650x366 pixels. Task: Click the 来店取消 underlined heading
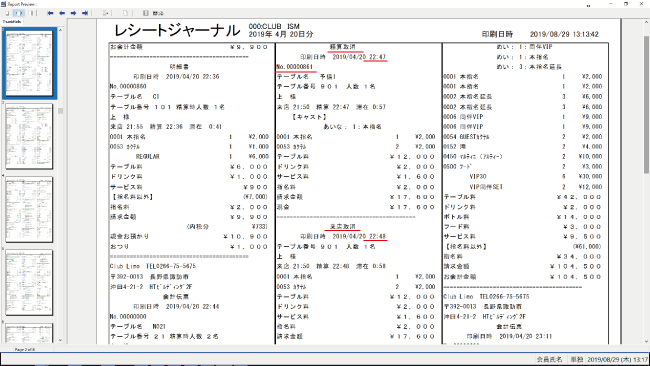[342, 226]
